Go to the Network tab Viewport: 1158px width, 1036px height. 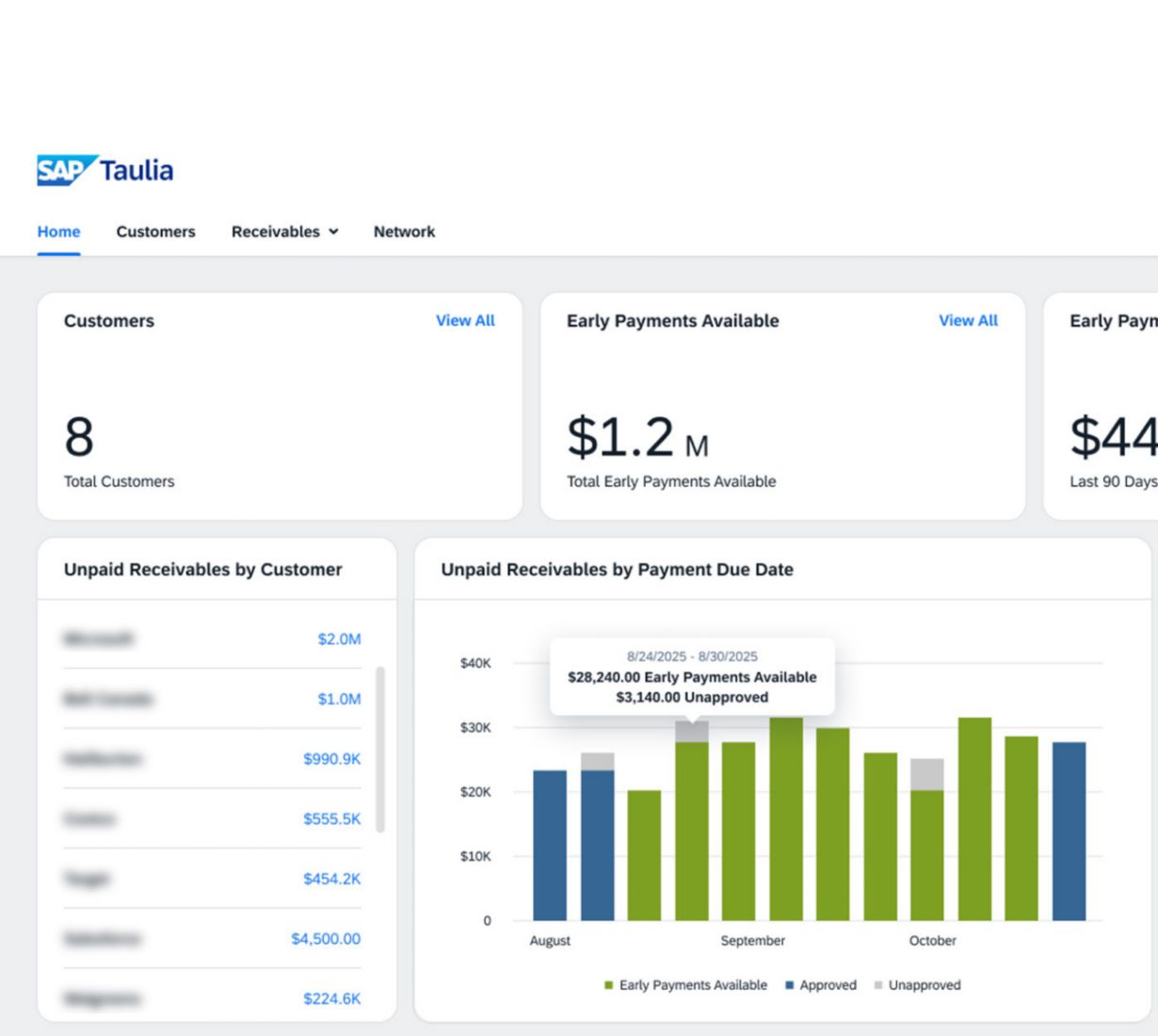pyautogui.click(x=404, y=232)
